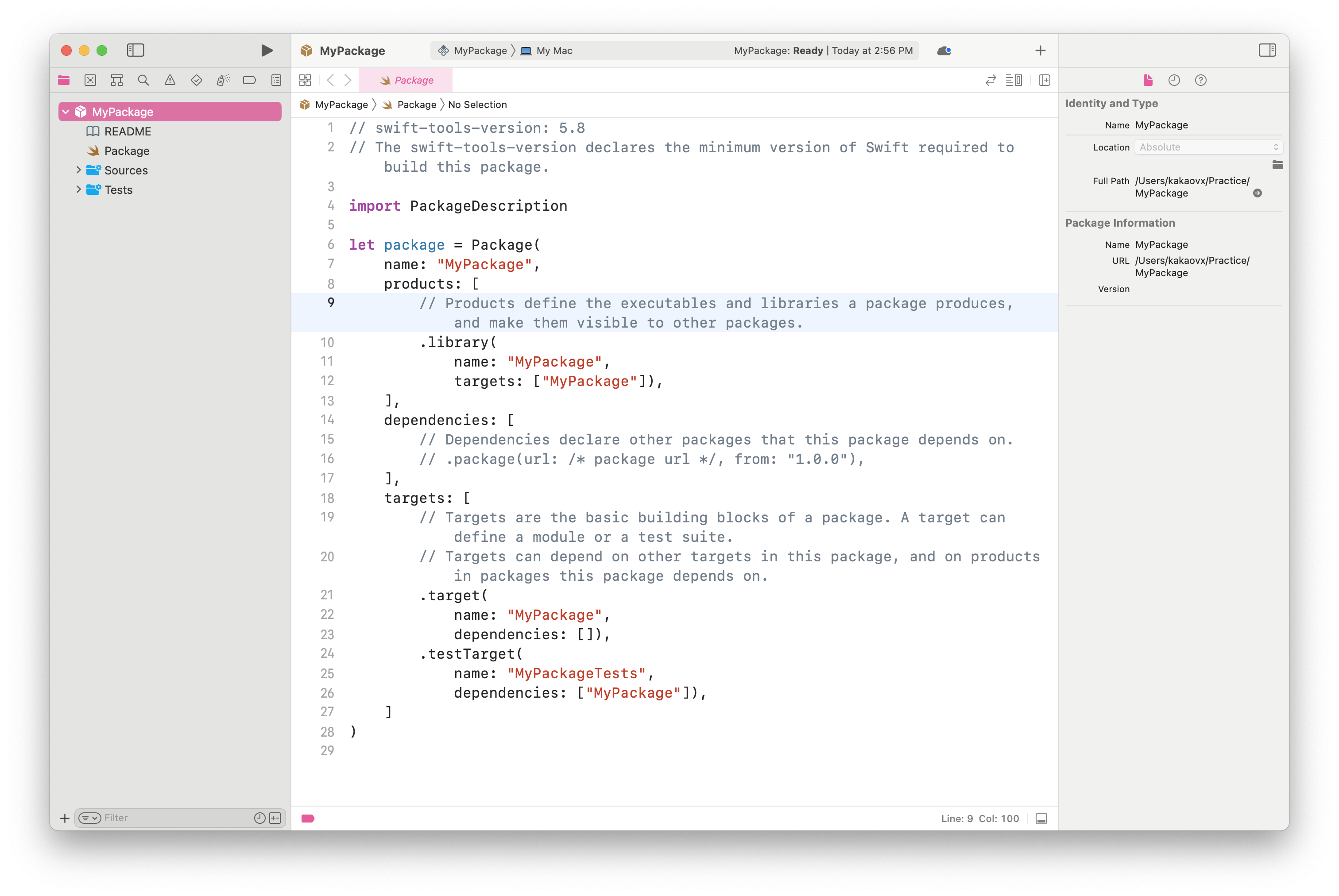The width and height of the screenshot is (1339, 896).
Task: Open the Find navigator
Action: pyautogui.click(x=143, y=80)
